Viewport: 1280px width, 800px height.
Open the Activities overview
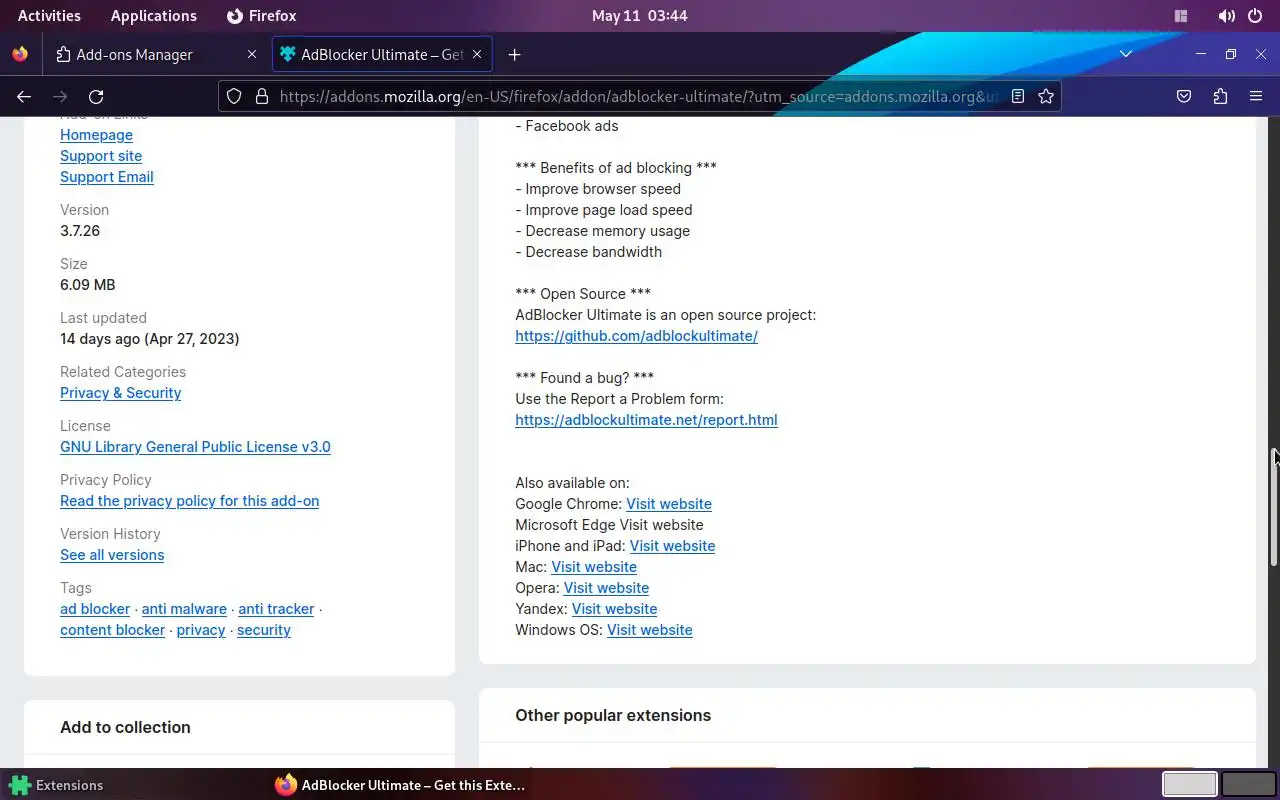49,16
